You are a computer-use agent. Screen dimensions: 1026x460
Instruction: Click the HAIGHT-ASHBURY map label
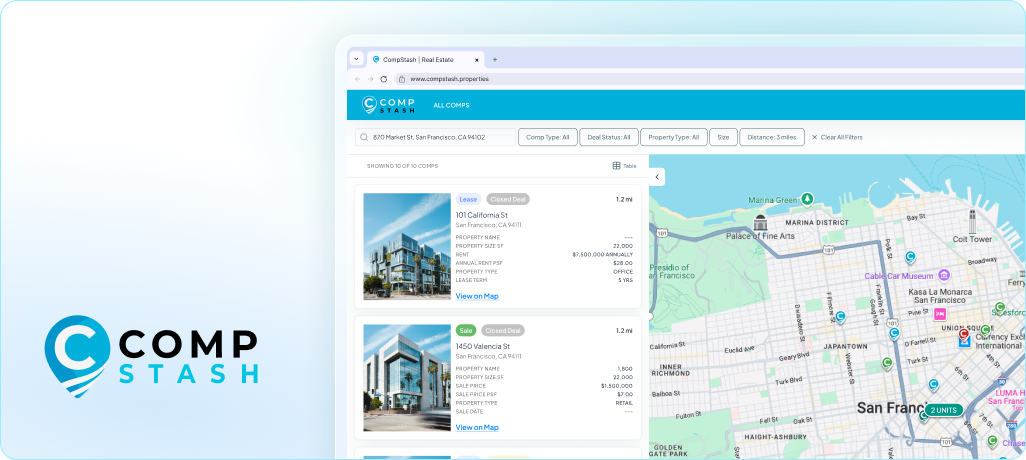tap(776, 436)
